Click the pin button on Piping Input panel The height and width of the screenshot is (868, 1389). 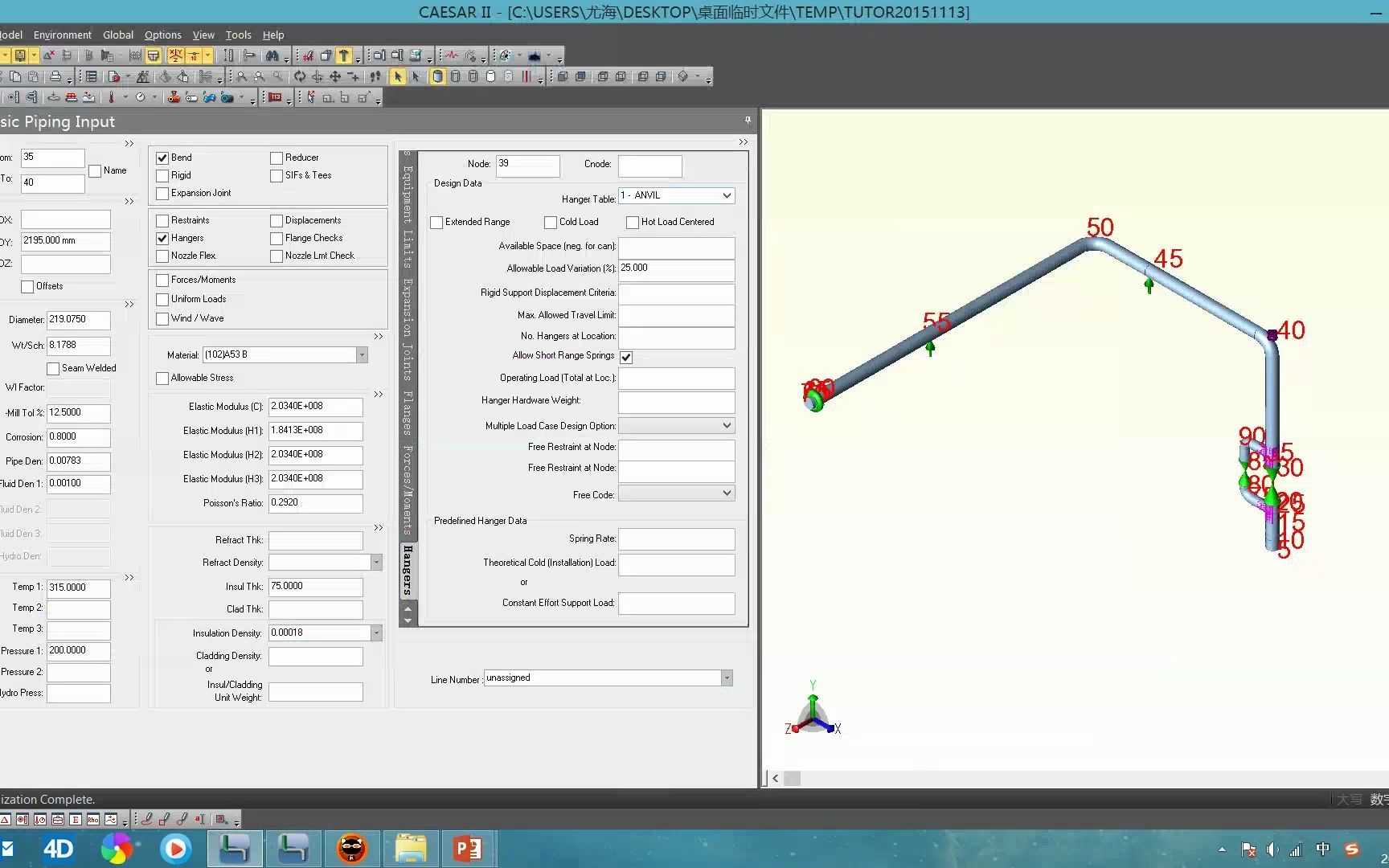[x=748, y=120]
